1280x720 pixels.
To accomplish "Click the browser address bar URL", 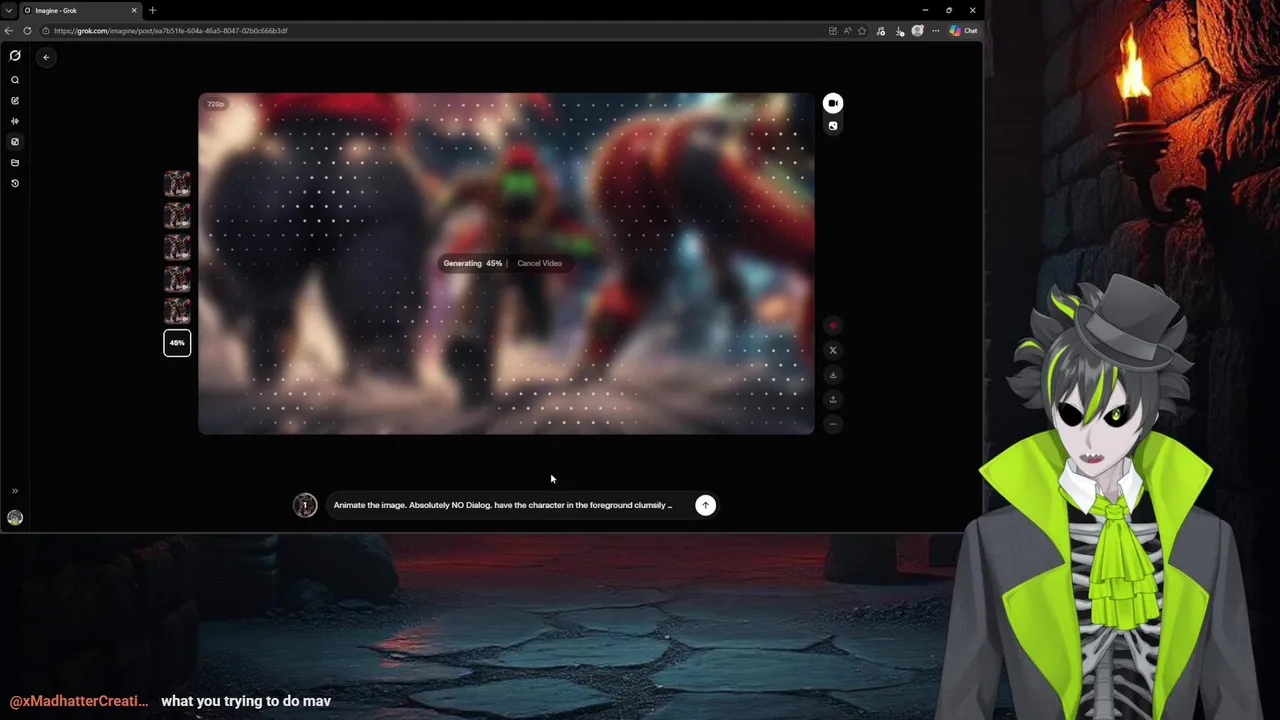I will tap(171, 31).
